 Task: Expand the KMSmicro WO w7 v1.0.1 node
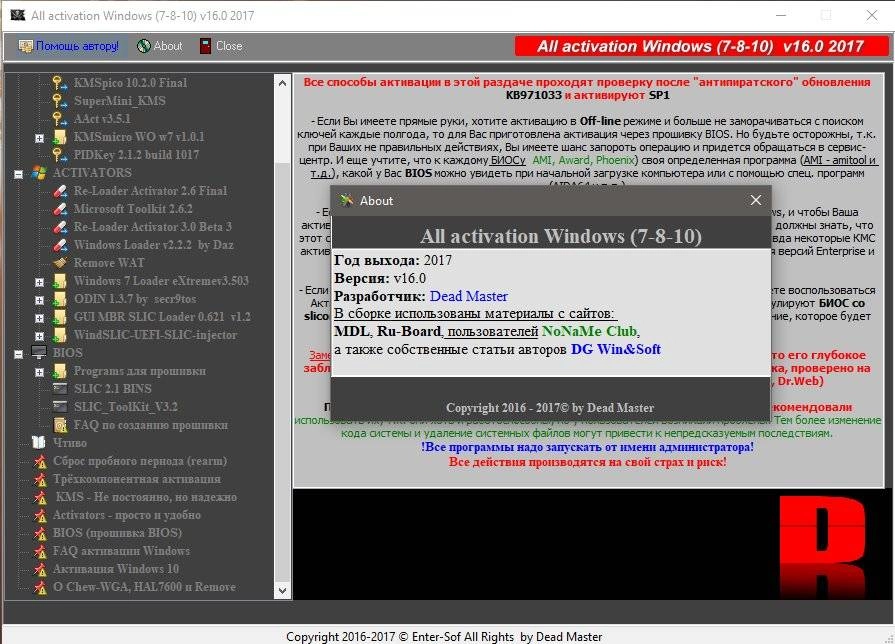pos(39,138)
